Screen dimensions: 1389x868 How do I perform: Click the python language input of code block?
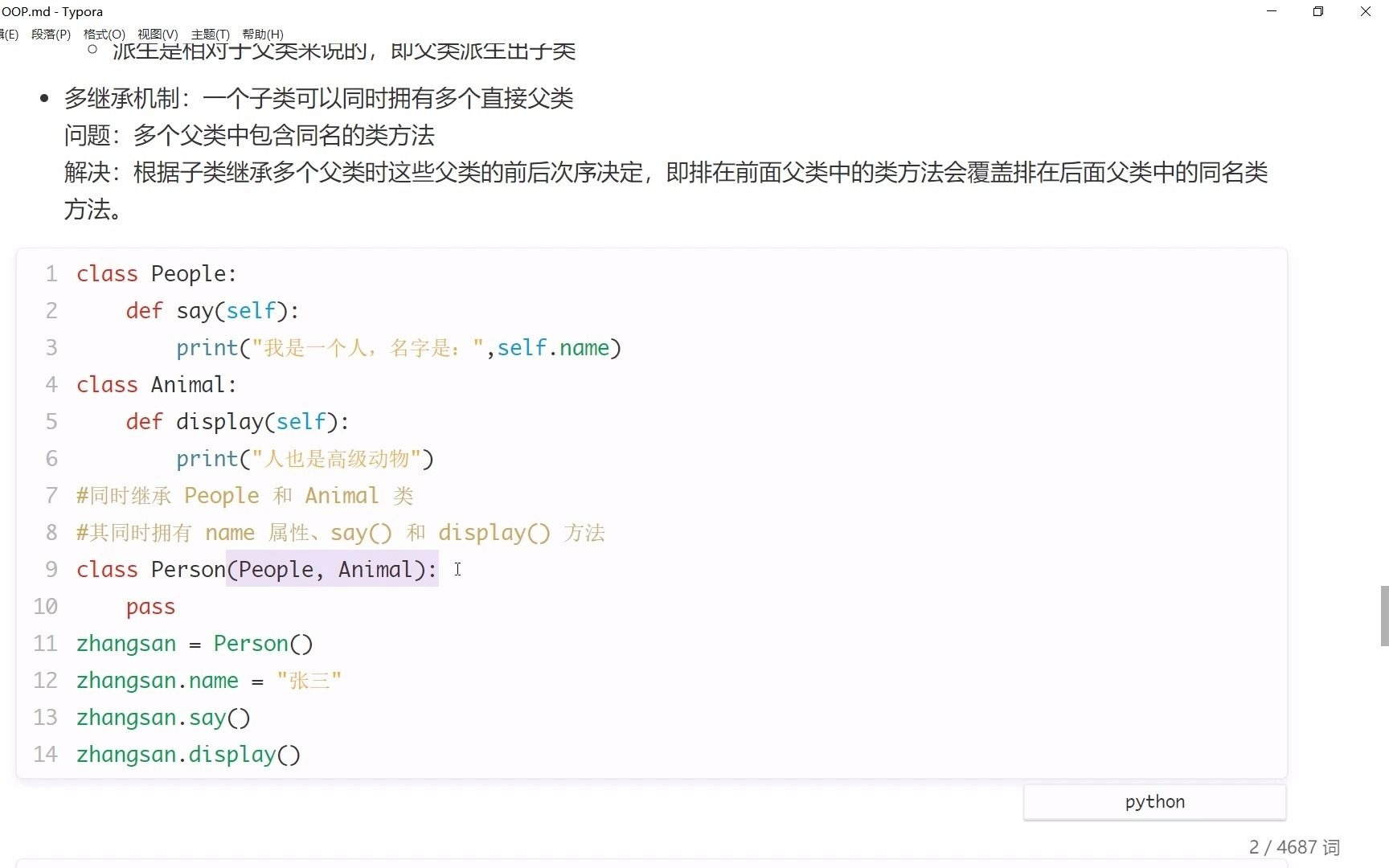pyautogui.click(x=1154, y=802)
